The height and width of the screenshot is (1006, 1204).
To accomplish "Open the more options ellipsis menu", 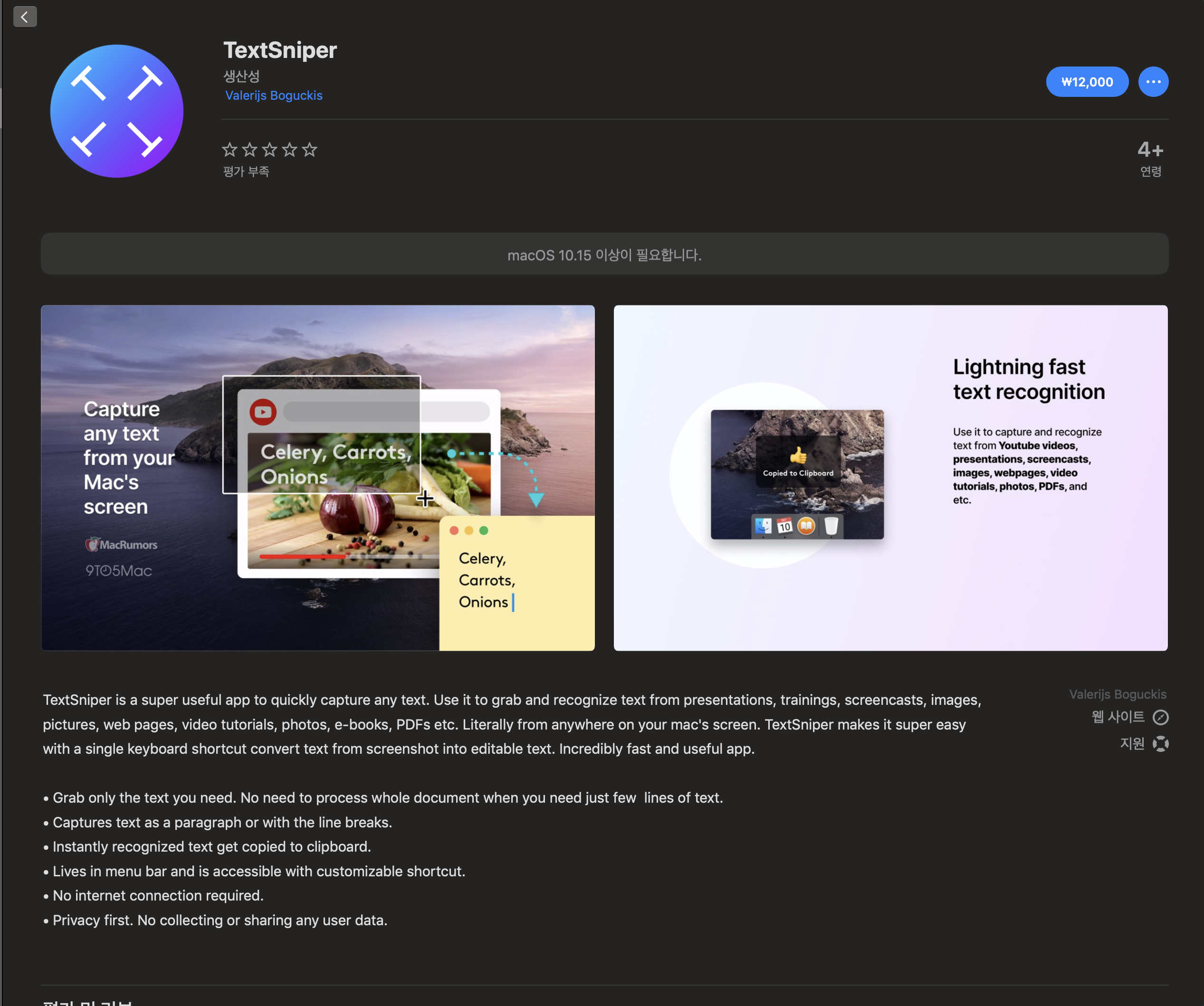I will click(x=1153, y=82).
